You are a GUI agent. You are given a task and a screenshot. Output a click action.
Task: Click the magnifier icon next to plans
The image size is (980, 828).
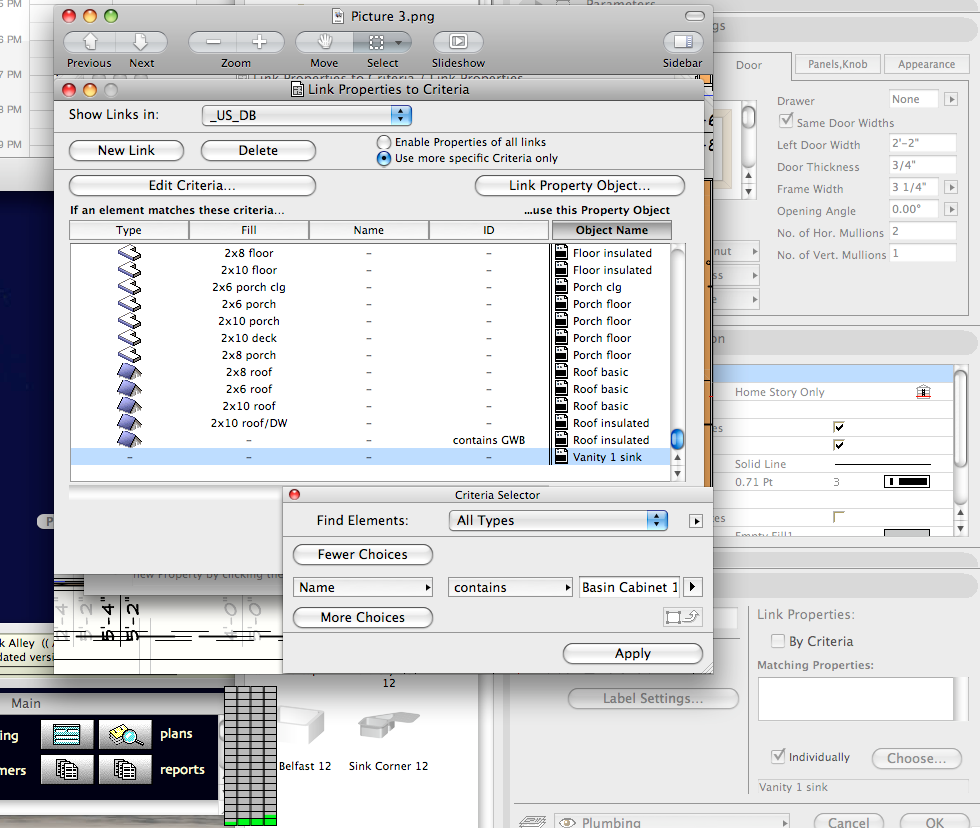124,734
